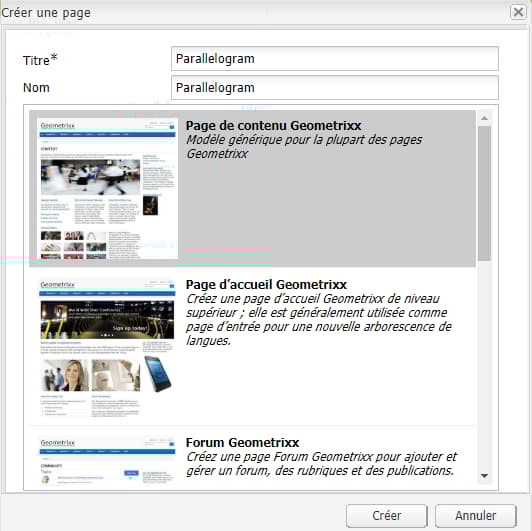Click the Annuler button
532x531 pixels.
click(x=475, y=515)
